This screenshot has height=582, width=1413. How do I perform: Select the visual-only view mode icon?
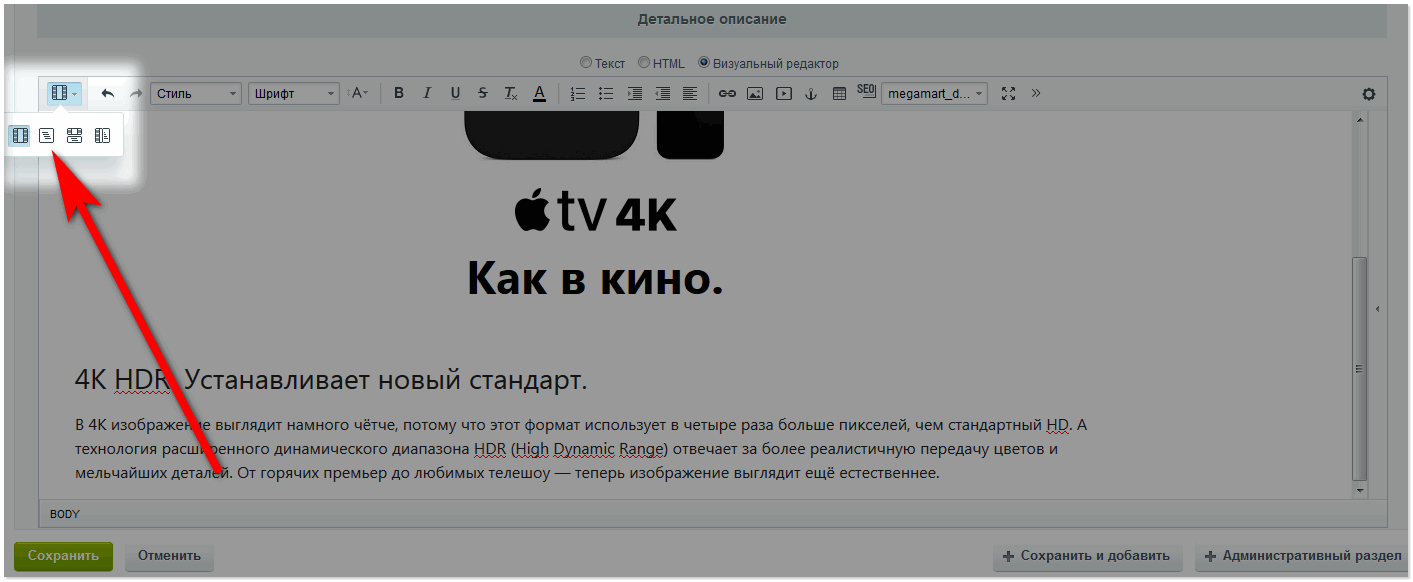(19, 135)
